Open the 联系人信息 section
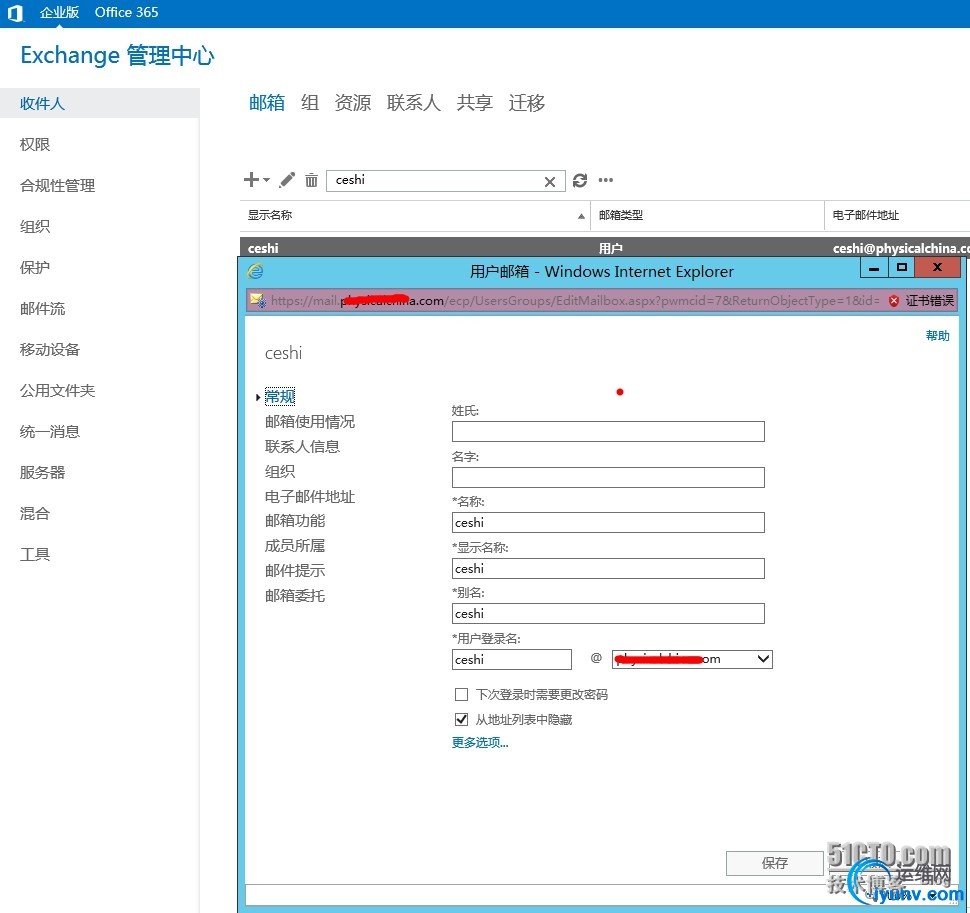The height and width of the screenshot is (913, 970). [x=303, y=447]
